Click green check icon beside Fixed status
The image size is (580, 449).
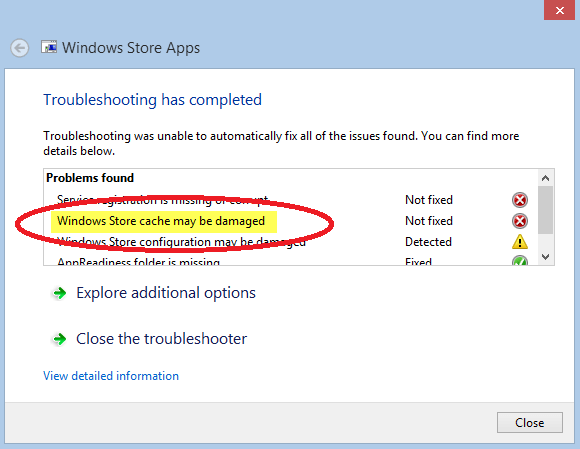(x=520, y=261)
